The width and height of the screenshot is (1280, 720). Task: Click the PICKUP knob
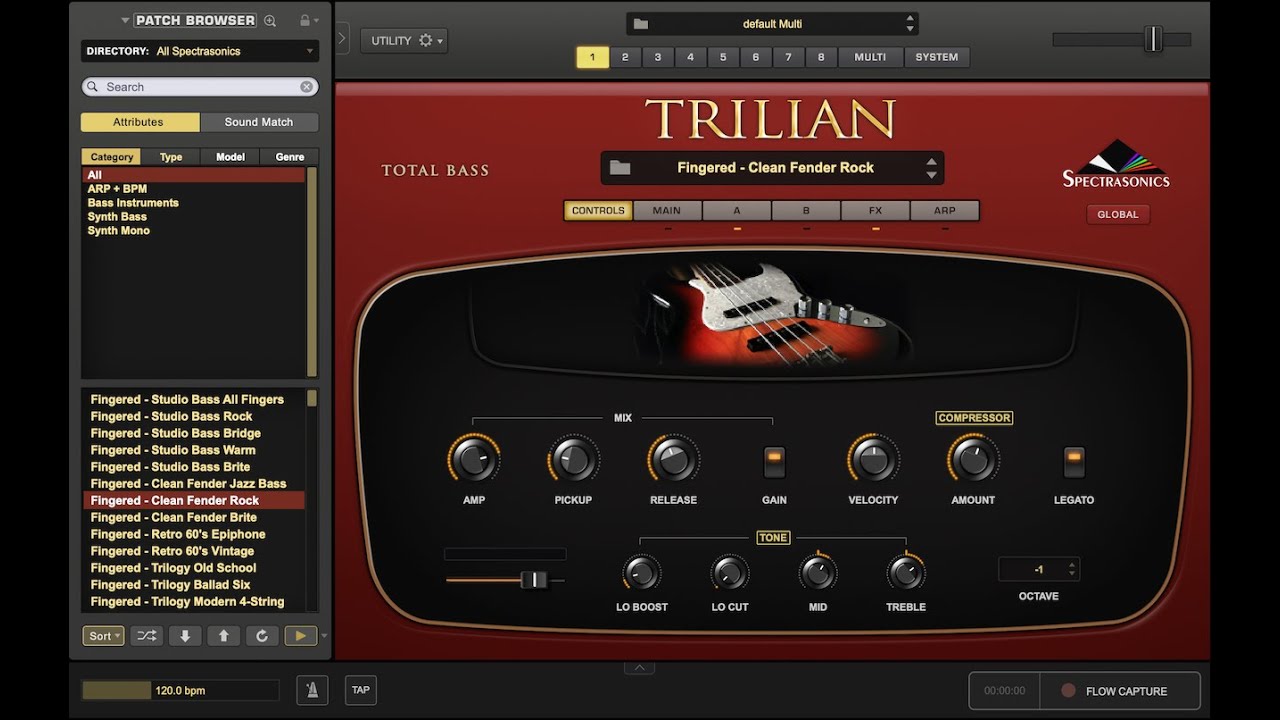[573, 459]
